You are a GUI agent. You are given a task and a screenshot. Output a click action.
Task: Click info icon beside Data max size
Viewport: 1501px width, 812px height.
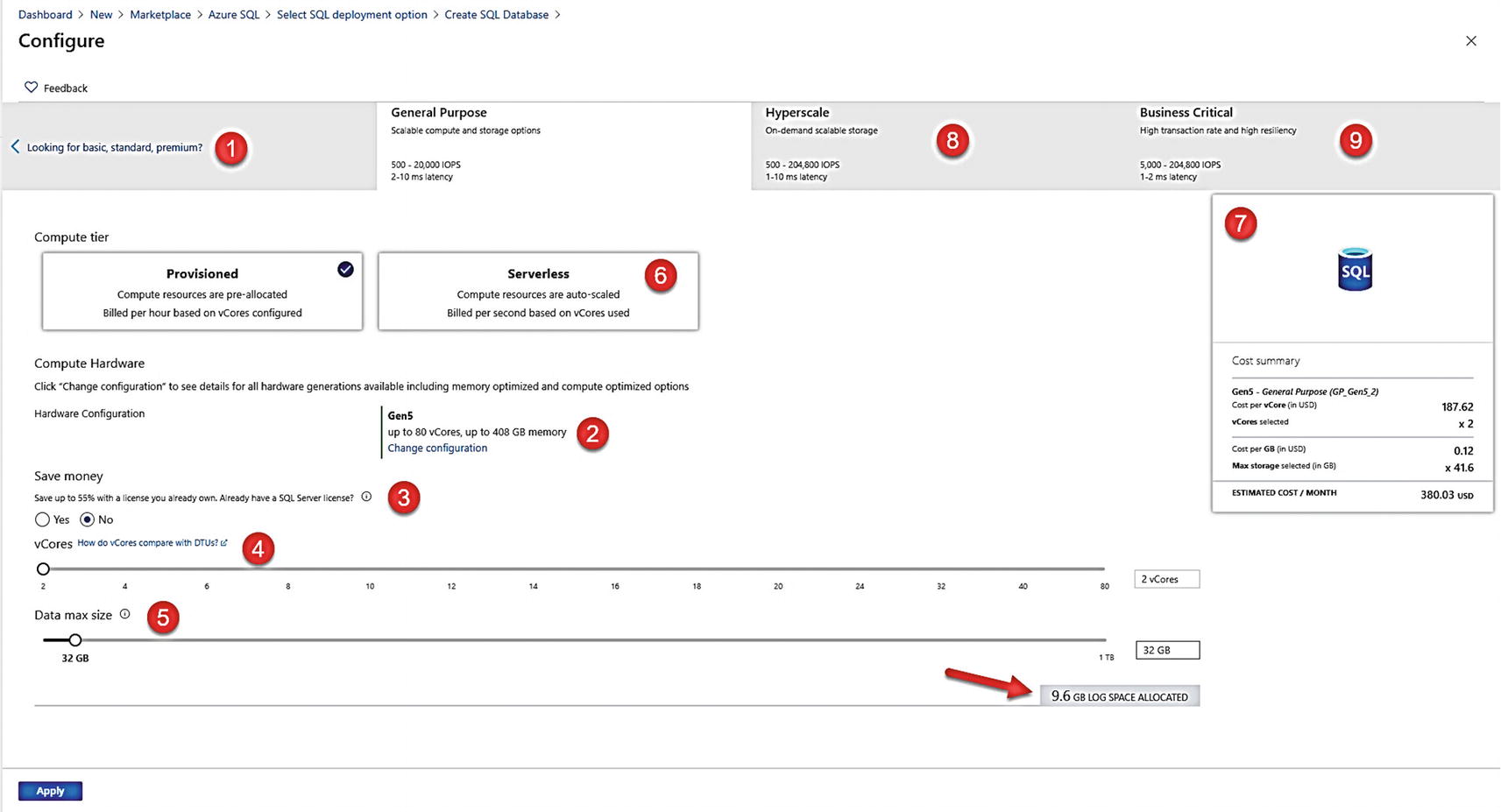pos(124,614)
